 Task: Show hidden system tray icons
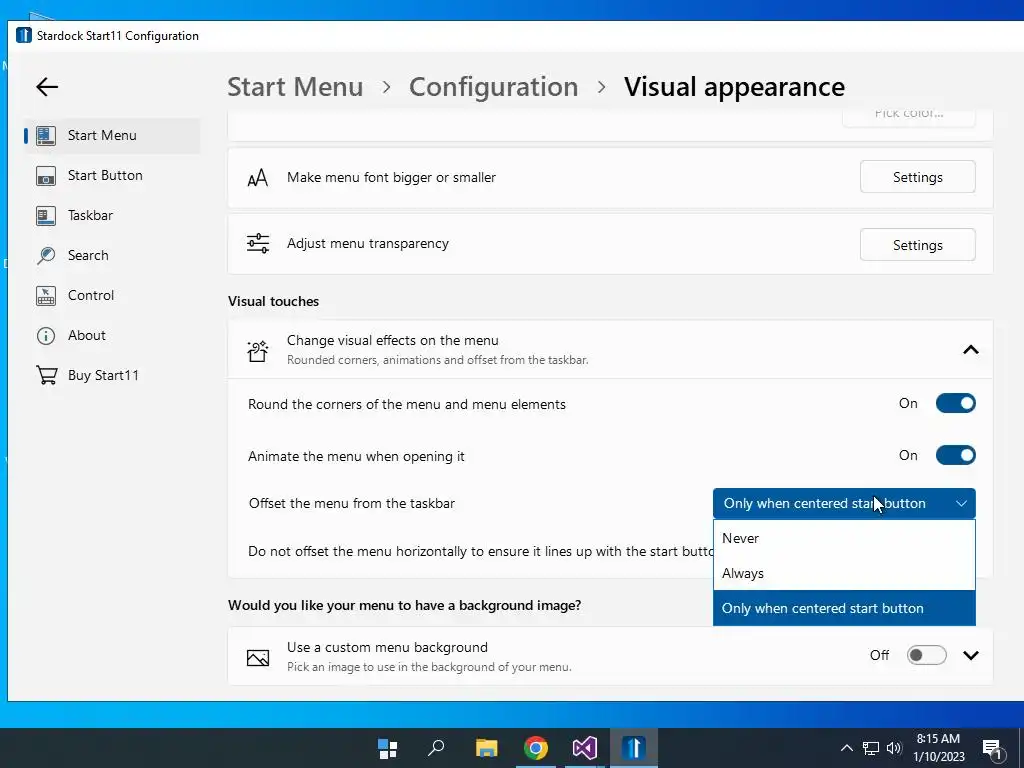click(x=846, y=748)
